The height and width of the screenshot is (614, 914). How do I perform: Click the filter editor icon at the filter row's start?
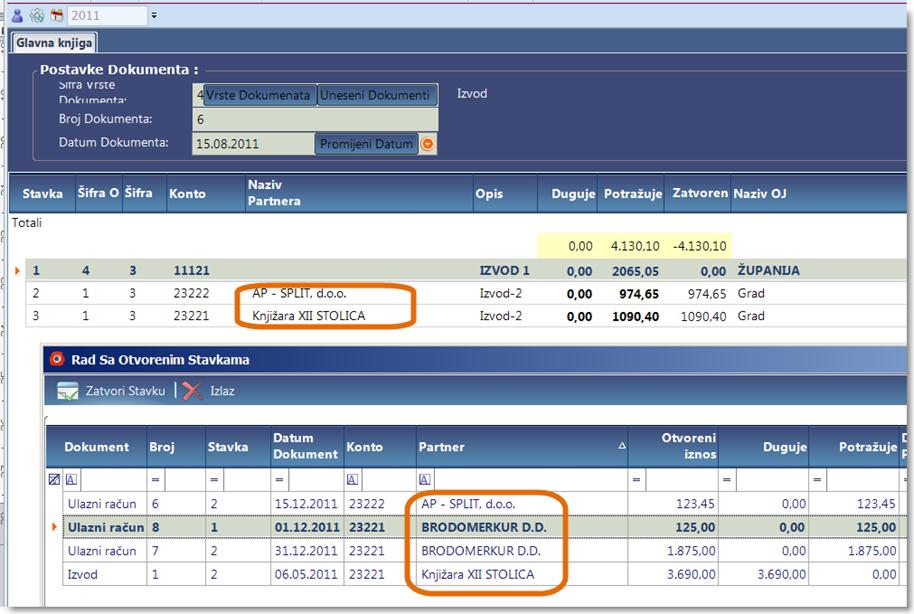tap(54, 479)
